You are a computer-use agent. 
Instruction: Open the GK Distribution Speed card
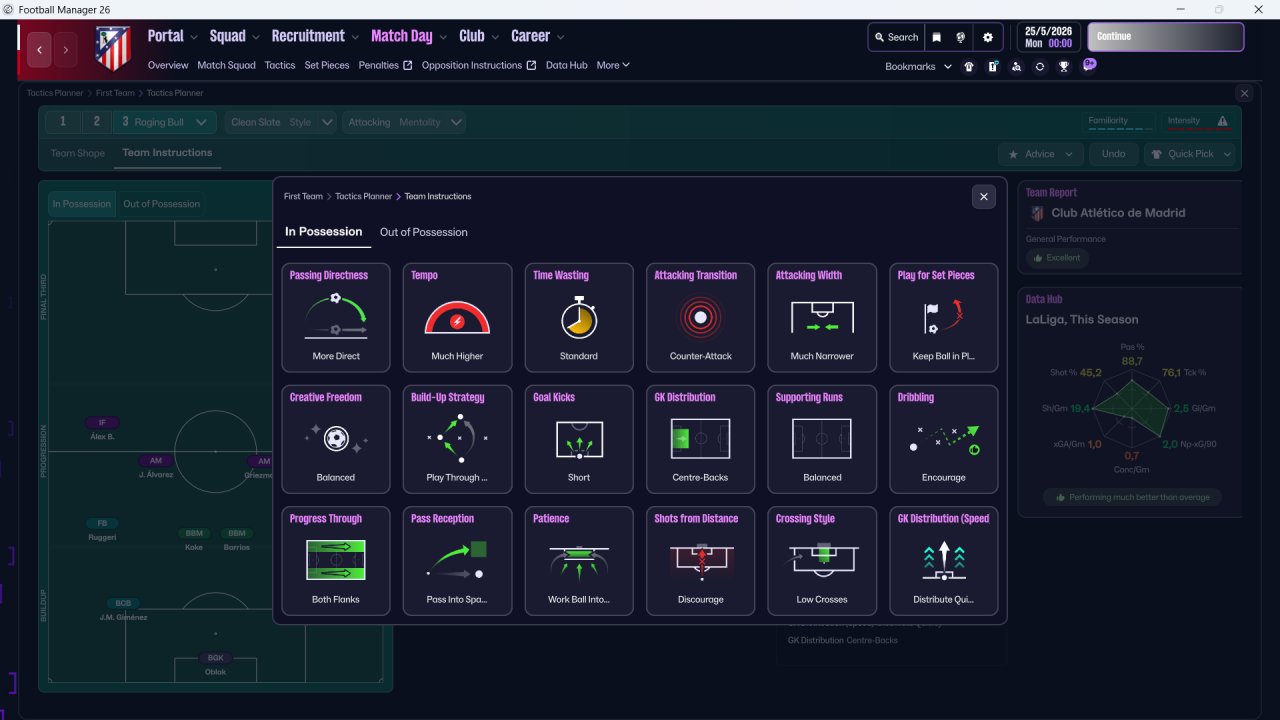[x=943, y=561]
